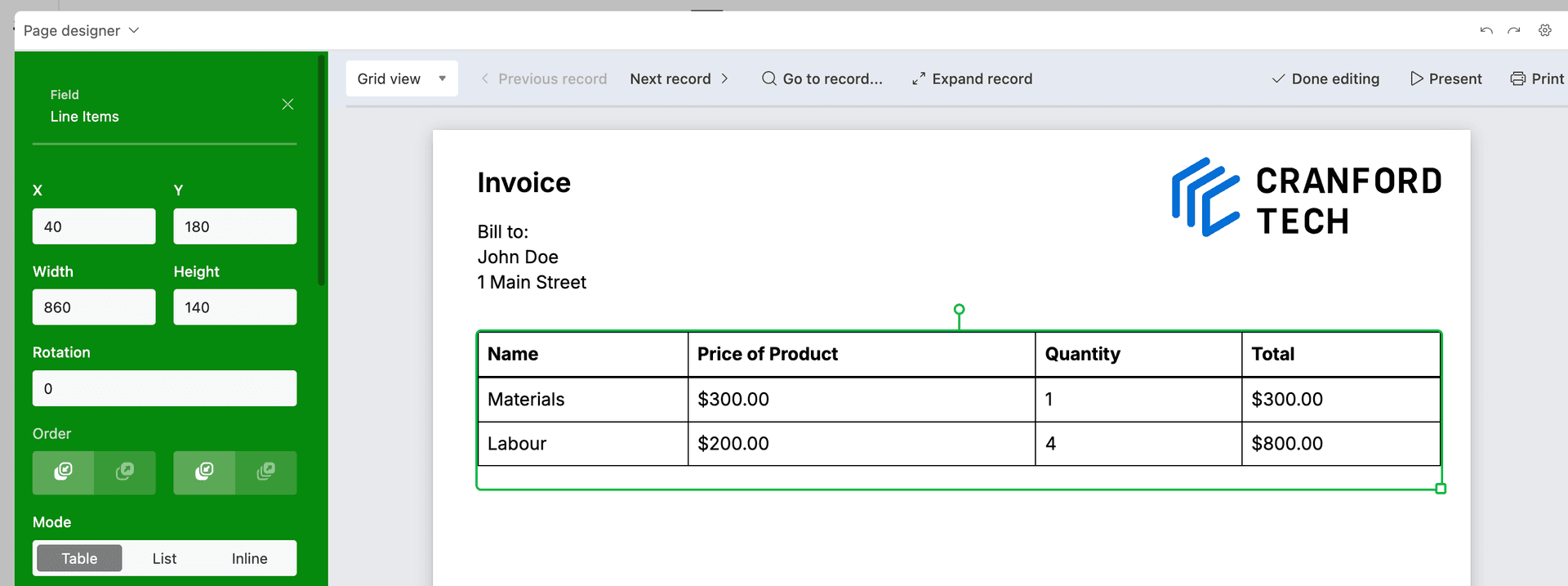
Task: Click the $200.00 price cell
Action: click(x=862, y=444)
